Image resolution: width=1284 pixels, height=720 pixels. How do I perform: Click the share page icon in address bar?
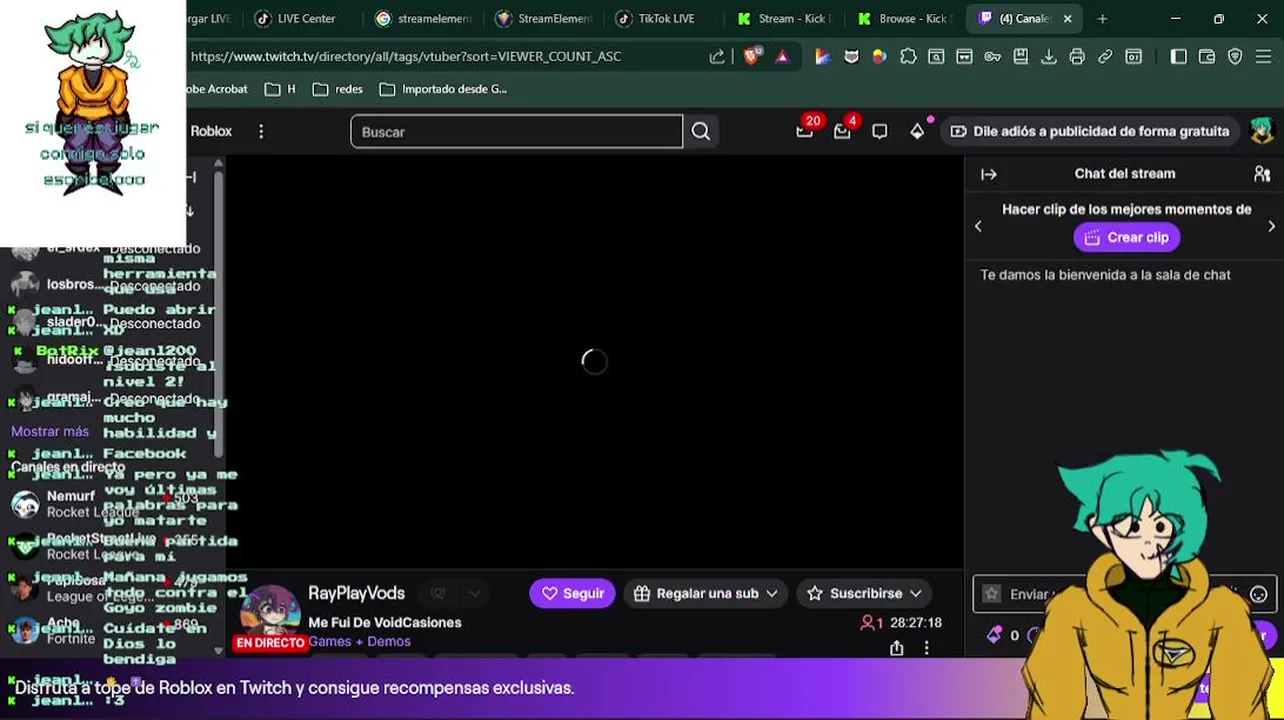(x=717, y=57)
